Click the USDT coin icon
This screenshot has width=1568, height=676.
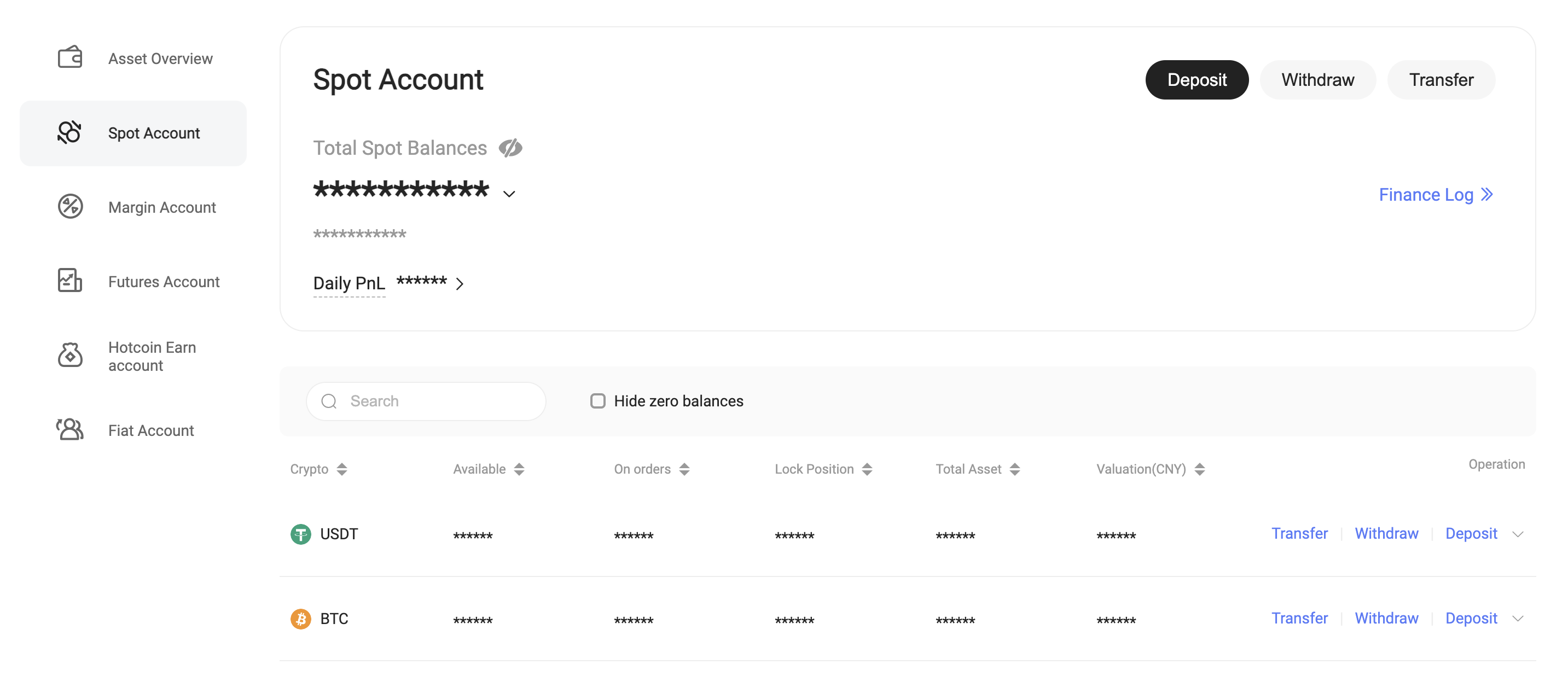(300, 534)
